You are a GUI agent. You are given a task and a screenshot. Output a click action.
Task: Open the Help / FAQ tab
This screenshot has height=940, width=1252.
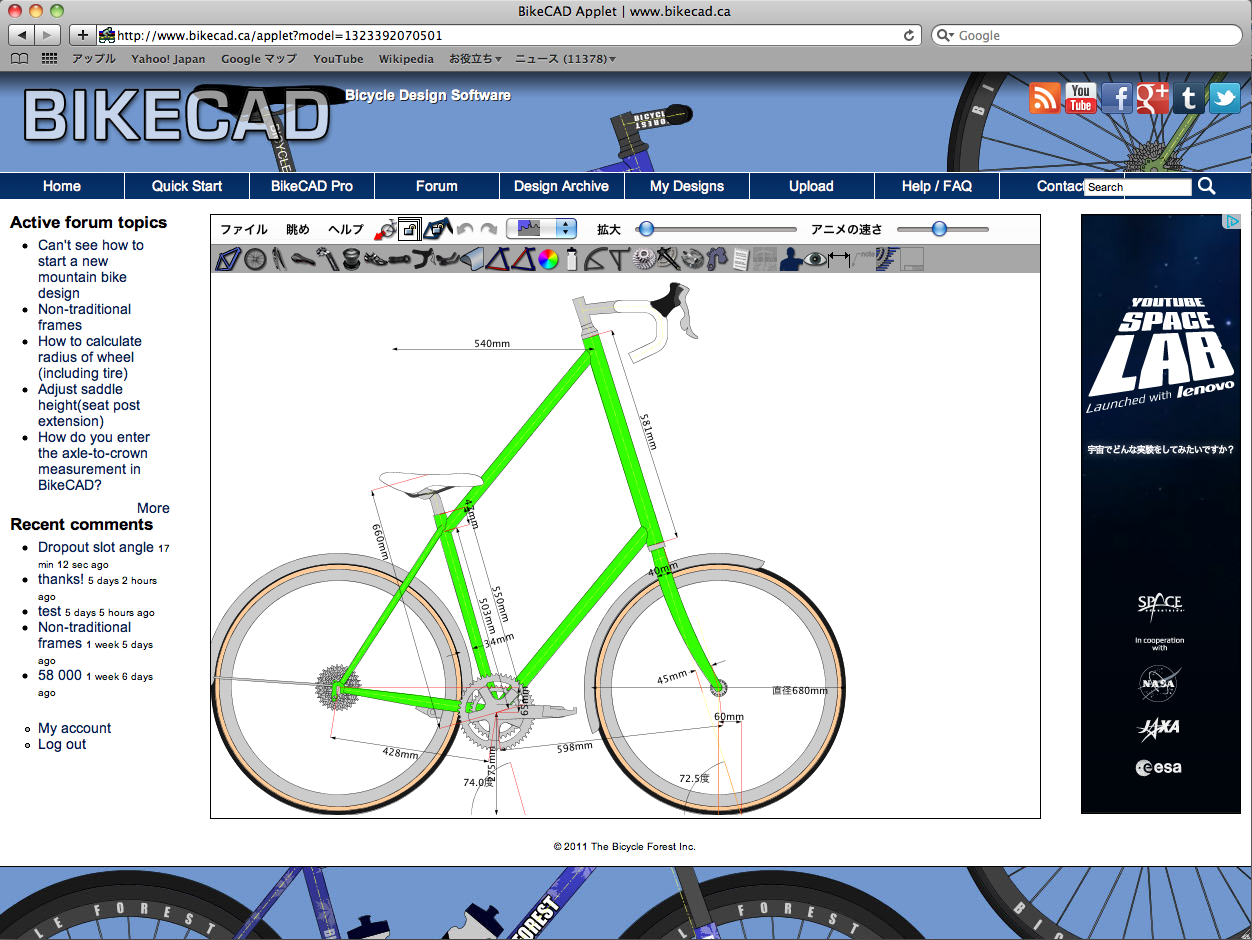coord(937,186)
